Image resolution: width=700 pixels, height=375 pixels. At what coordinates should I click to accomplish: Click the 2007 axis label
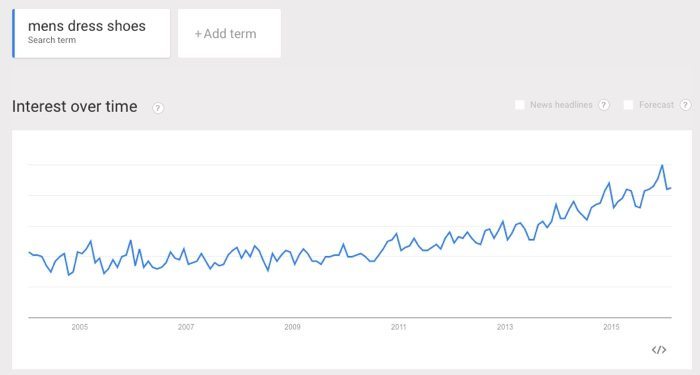coord(186,327)
